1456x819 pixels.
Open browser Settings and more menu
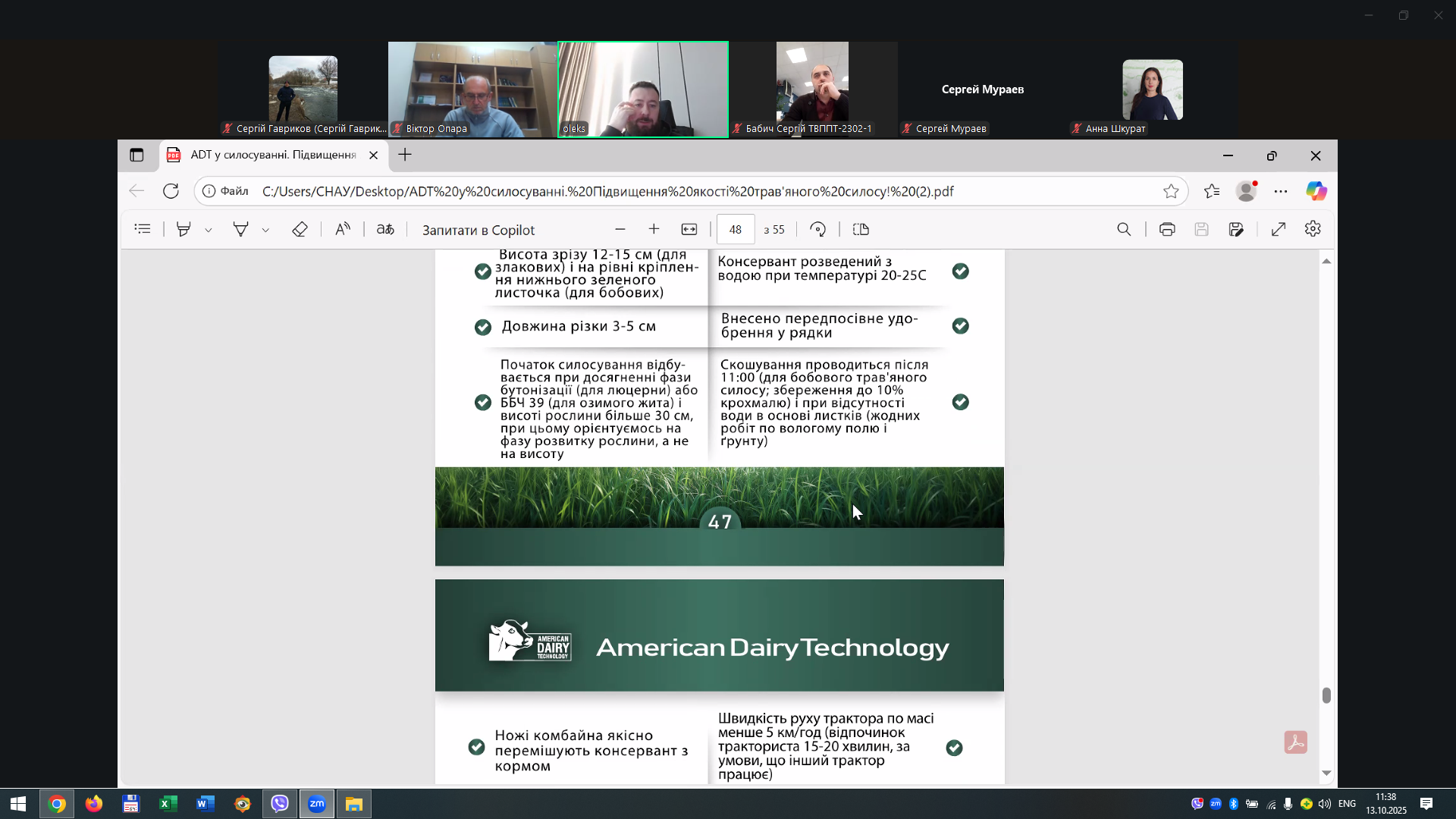point(1281,191)
